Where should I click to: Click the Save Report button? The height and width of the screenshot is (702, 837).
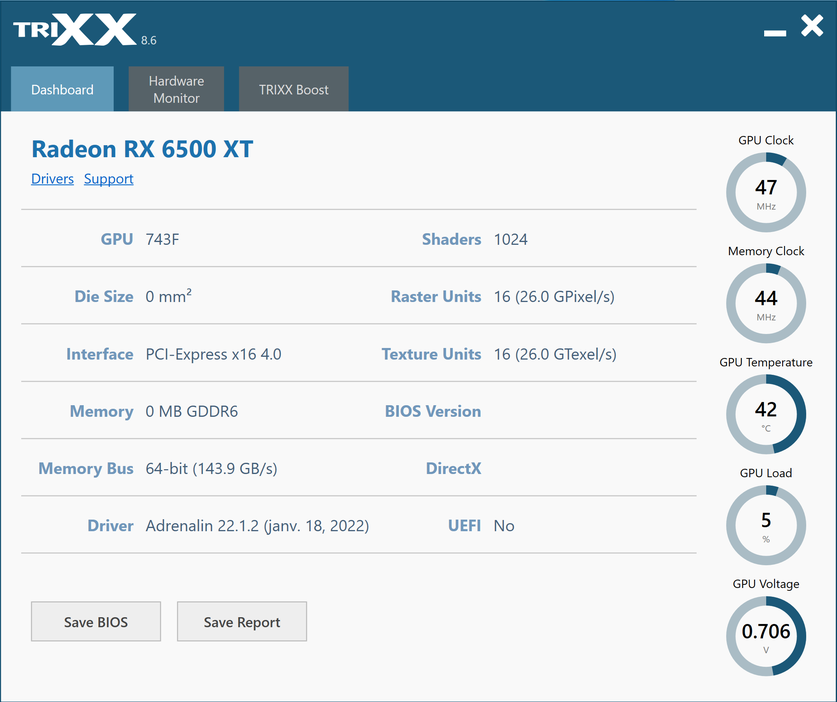pyautogui.click(x=242, y=621)
